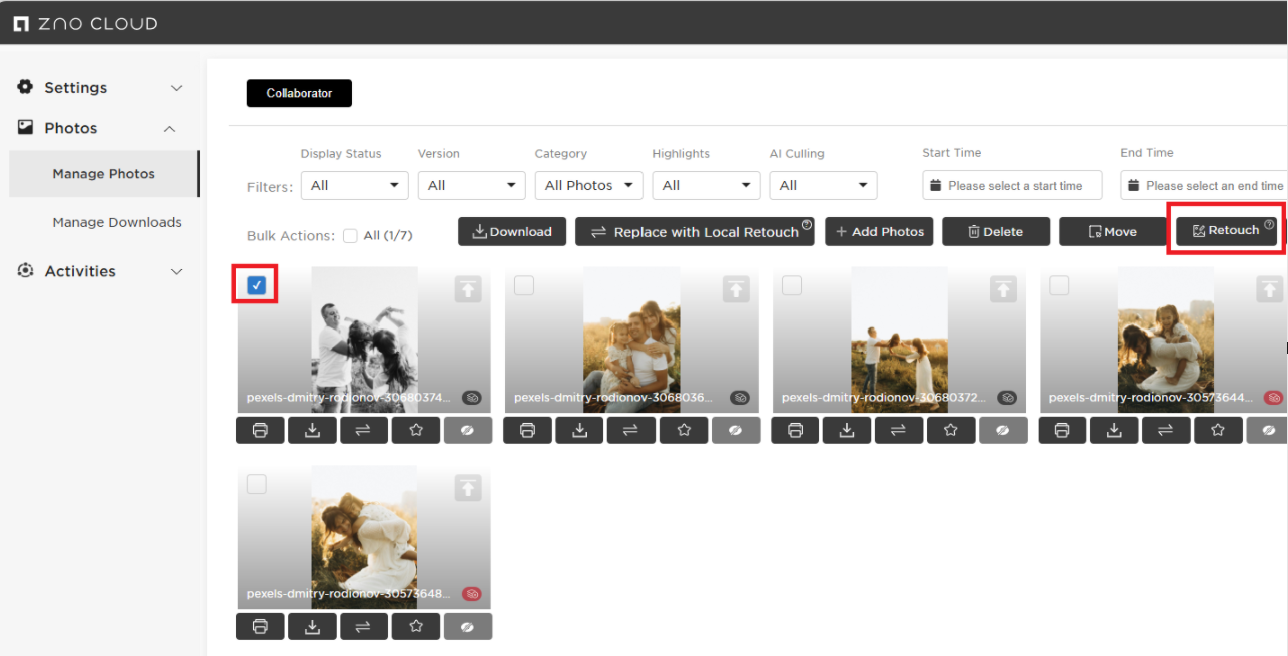Click download icon under second family photo

click(580, 430)
